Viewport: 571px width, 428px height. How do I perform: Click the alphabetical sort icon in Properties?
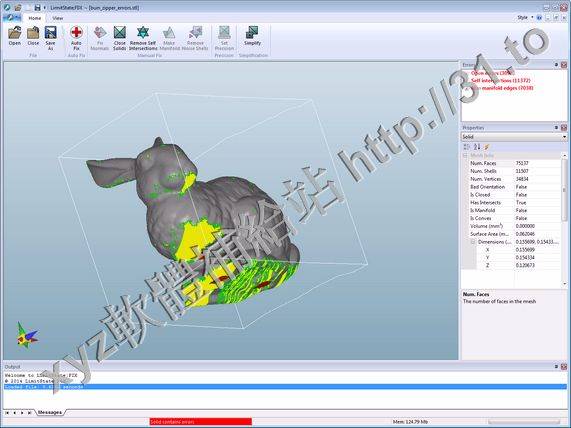(477, 146)
